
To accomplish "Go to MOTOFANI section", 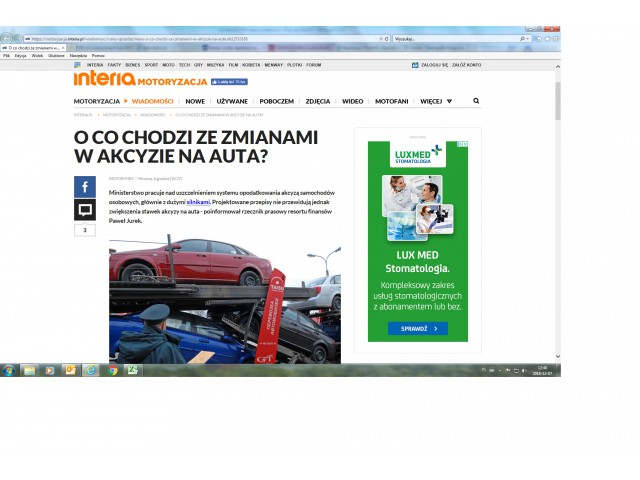I will (x=391, y=101).
